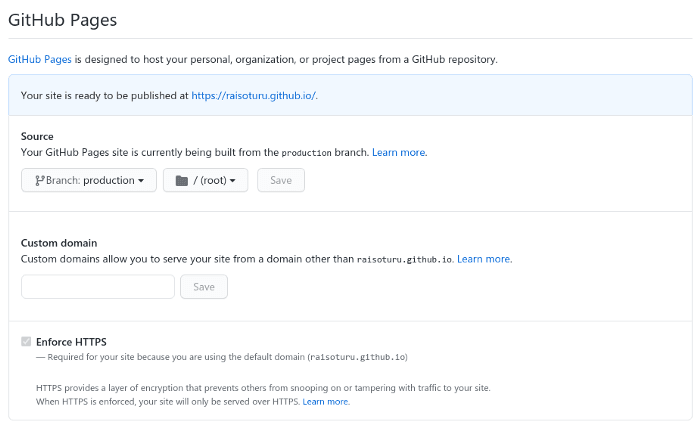
Task: Click Save button next to folder dropdown
Action: pyautogui.click(x=281, y=180)
